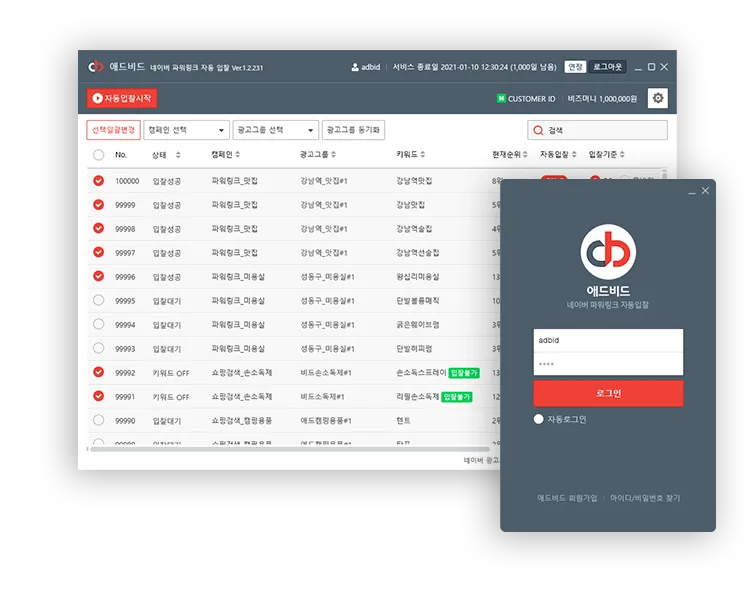Open the 캠페인 선택 dropdown
750x600 pixels.
[187, 130]
